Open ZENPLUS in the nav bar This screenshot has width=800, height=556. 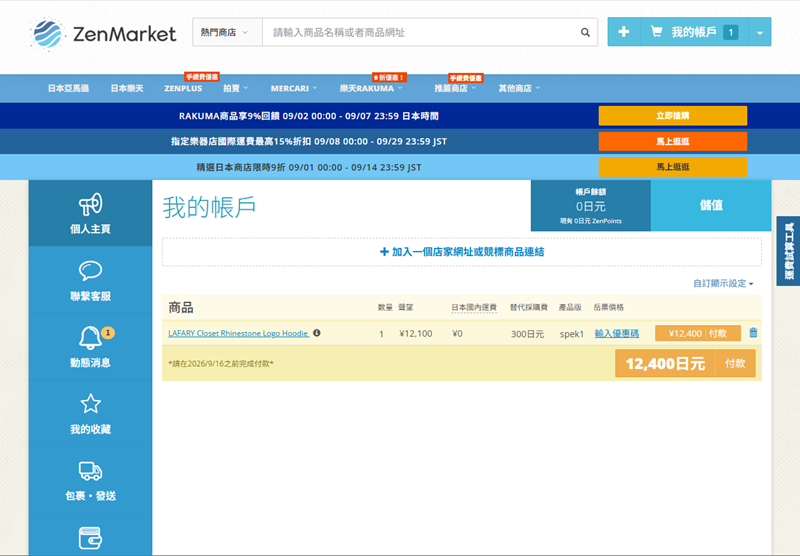pyautogui.click(x=183, y=88)
